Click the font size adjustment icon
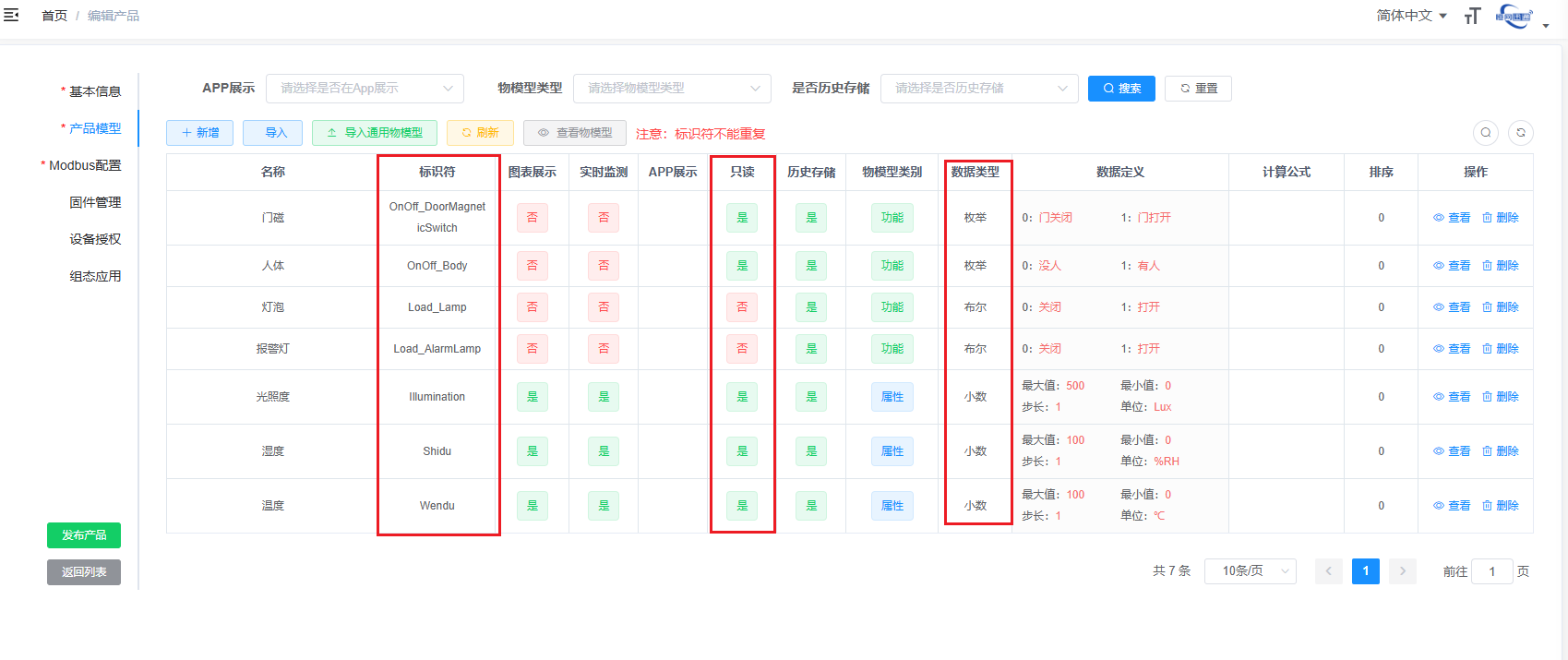The height and width of the screenshot is (660, 1568). point(1472,16)
